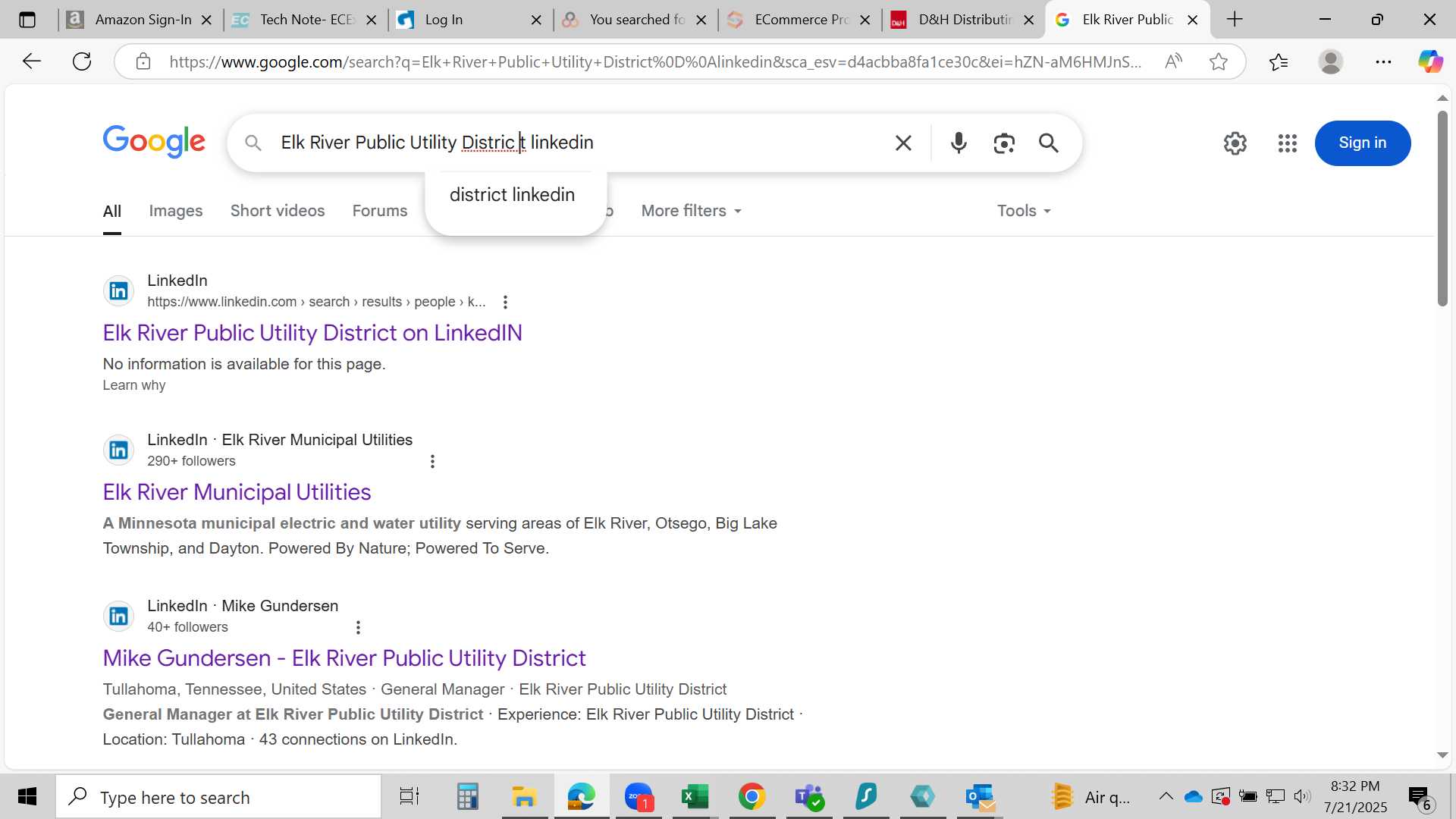Open the volume control in tray

pyautogui.click(x=1302, y=796)
